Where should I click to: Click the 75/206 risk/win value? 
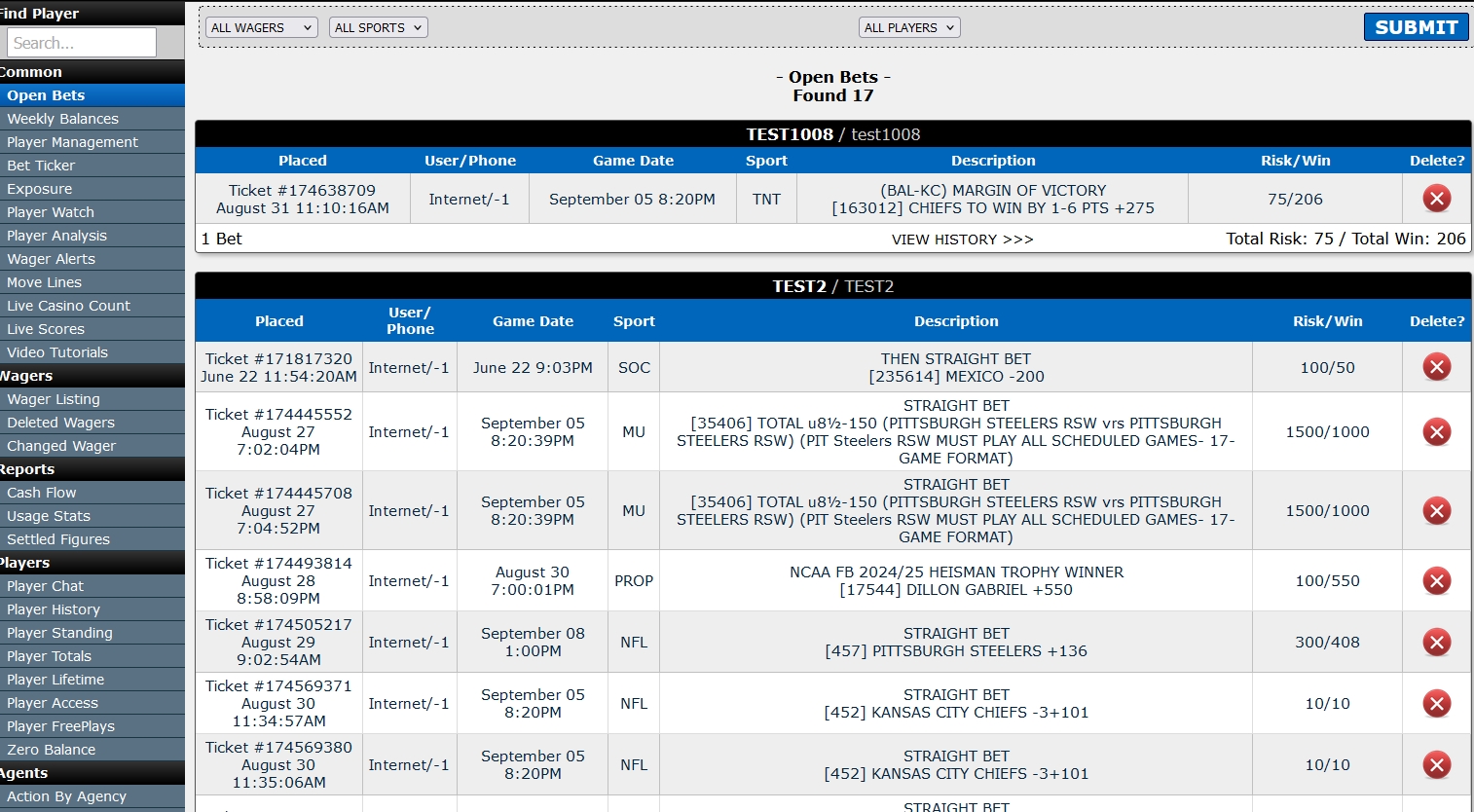pos(1295,199)
